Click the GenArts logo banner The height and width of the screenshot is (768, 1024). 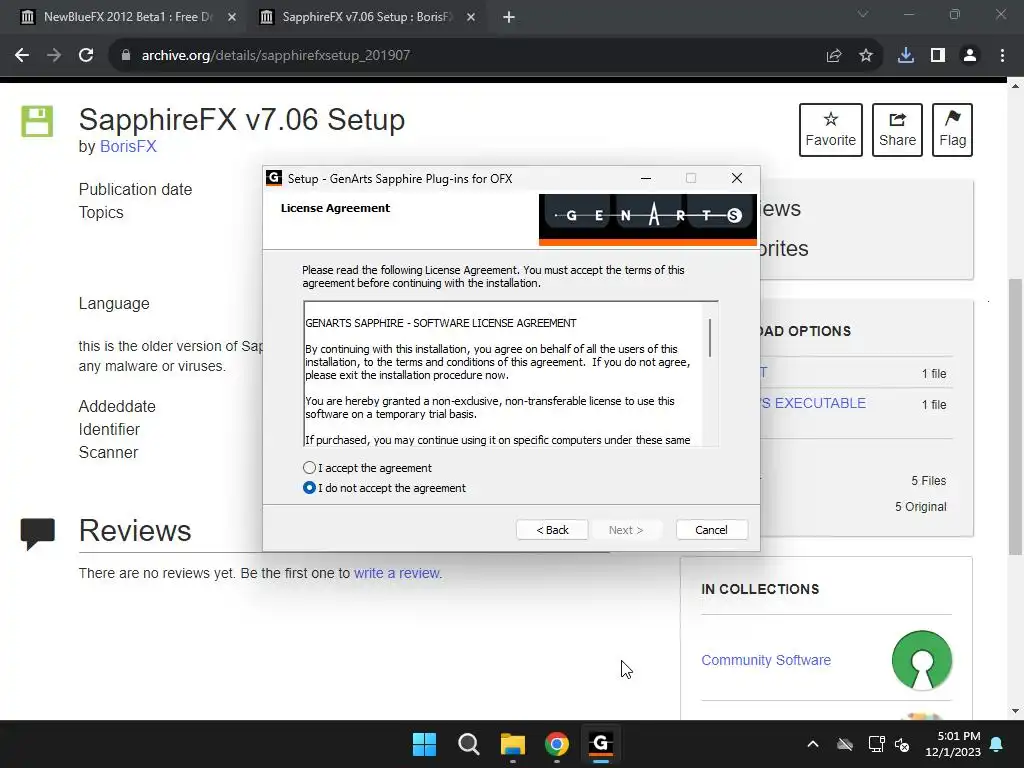pos(648,219)
